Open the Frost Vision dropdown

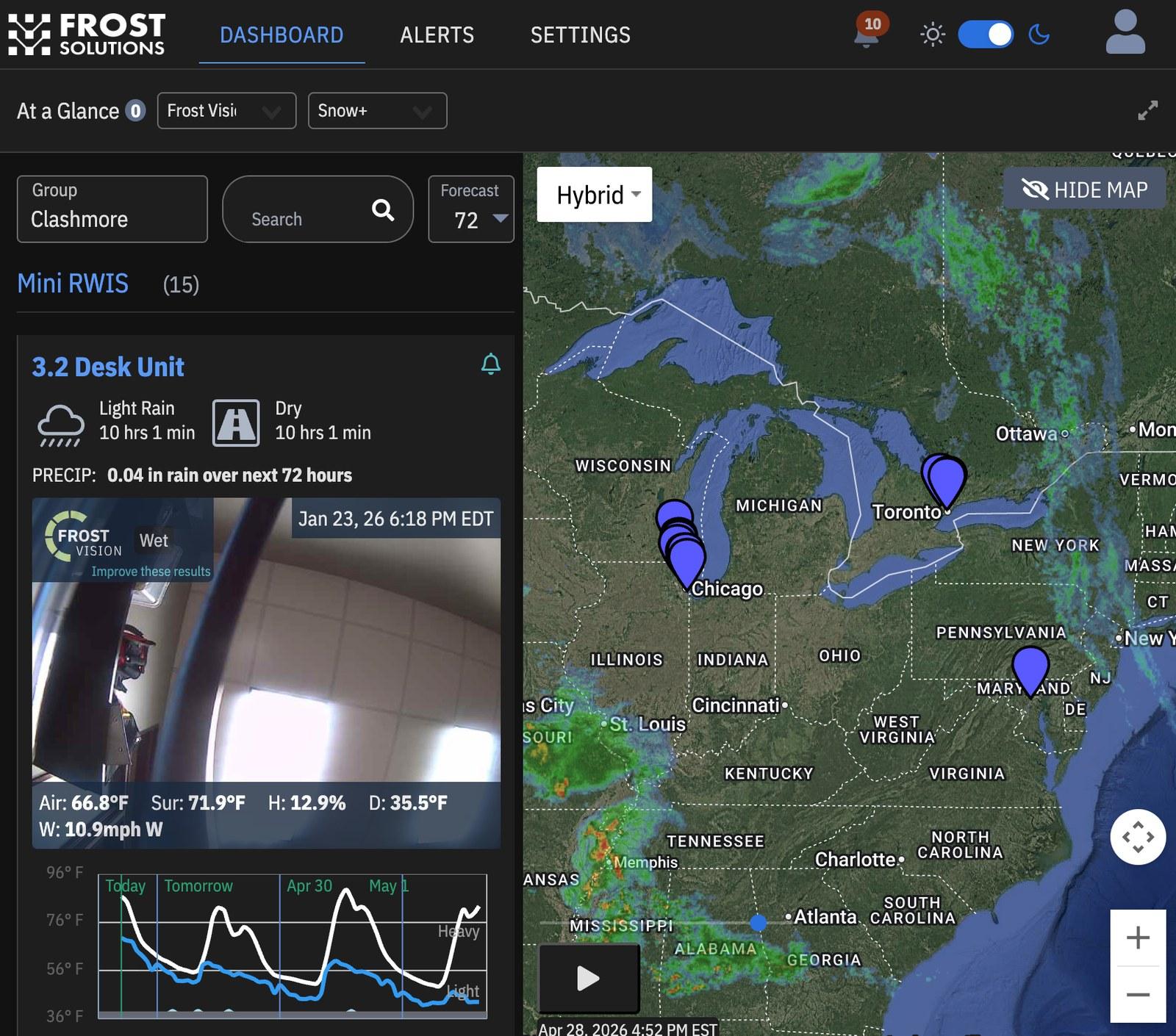click(x=226, y=111)
